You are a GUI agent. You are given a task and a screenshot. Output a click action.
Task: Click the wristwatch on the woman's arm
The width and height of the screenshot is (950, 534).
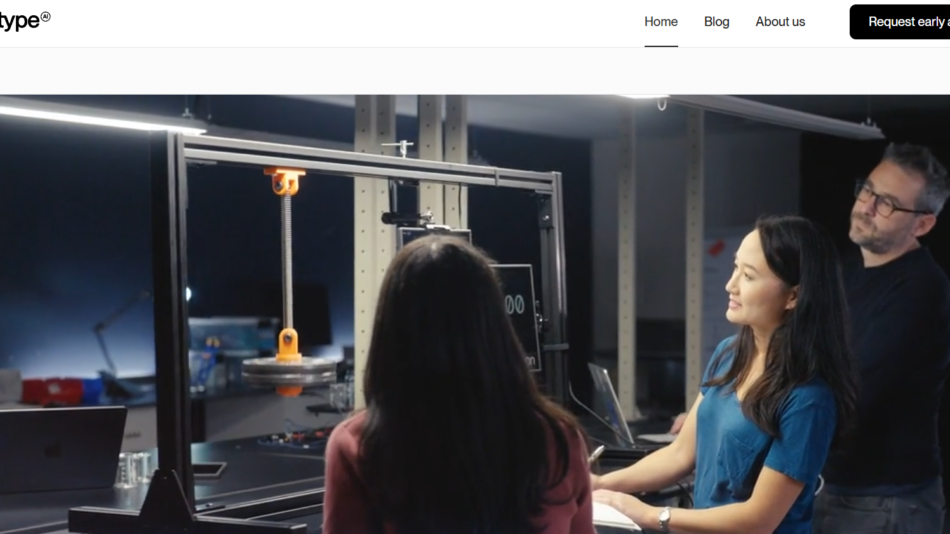664,519
